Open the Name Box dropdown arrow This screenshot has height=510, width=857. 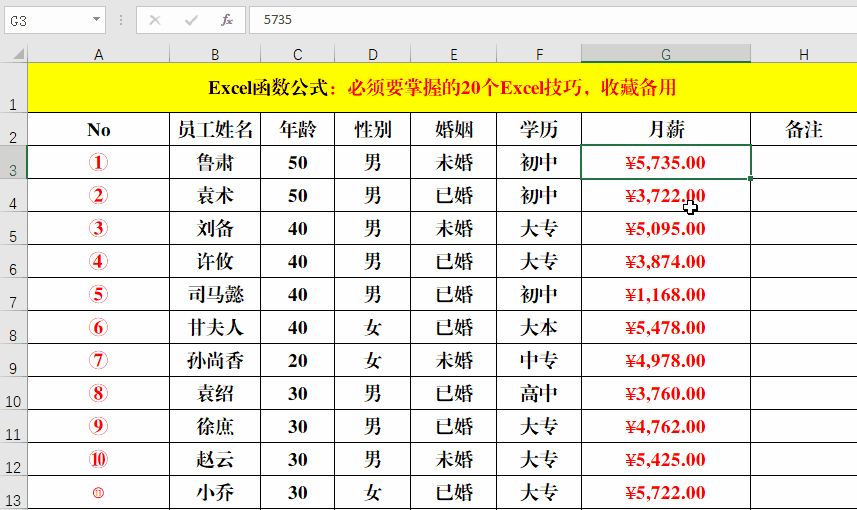(96, 19)
